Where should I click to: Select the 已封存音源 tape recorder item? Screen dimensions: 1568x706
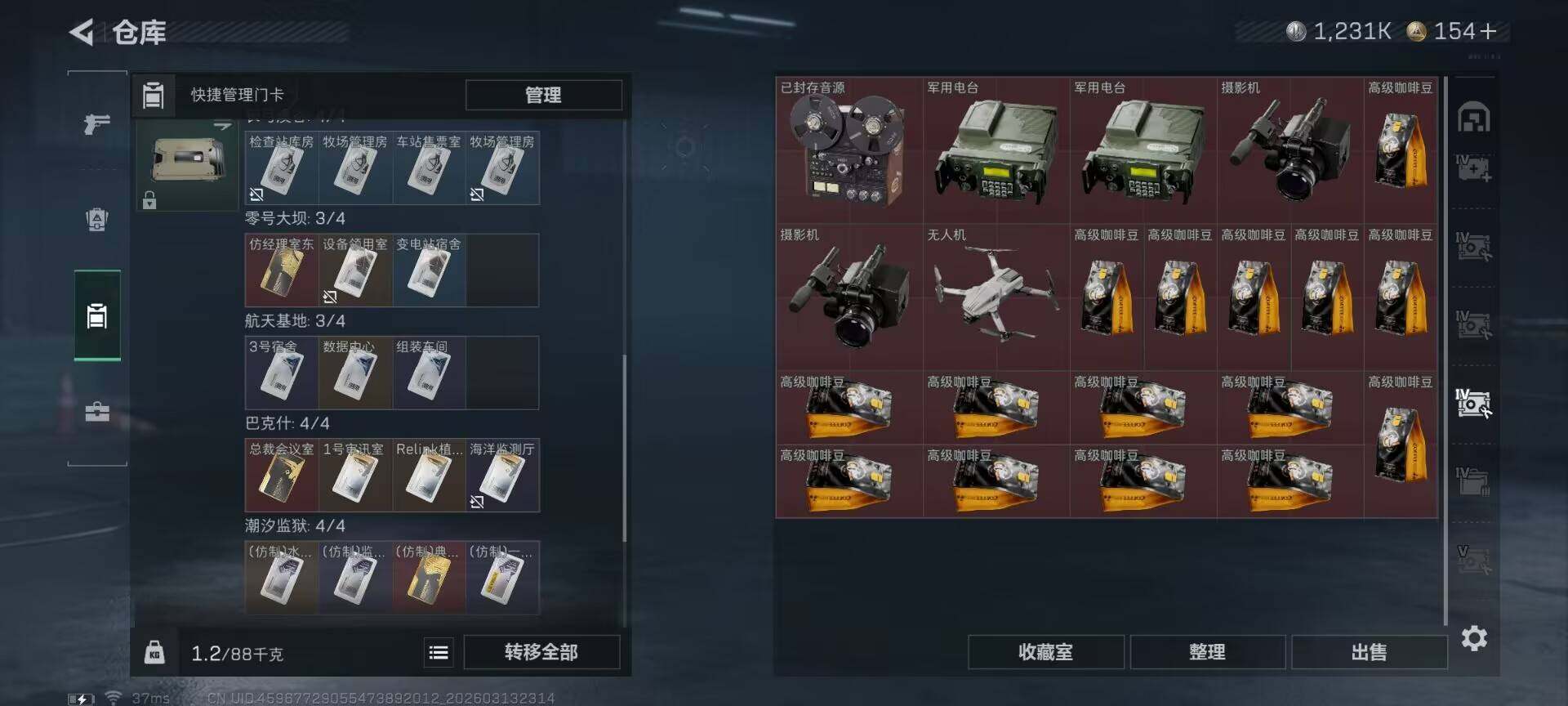849,150
